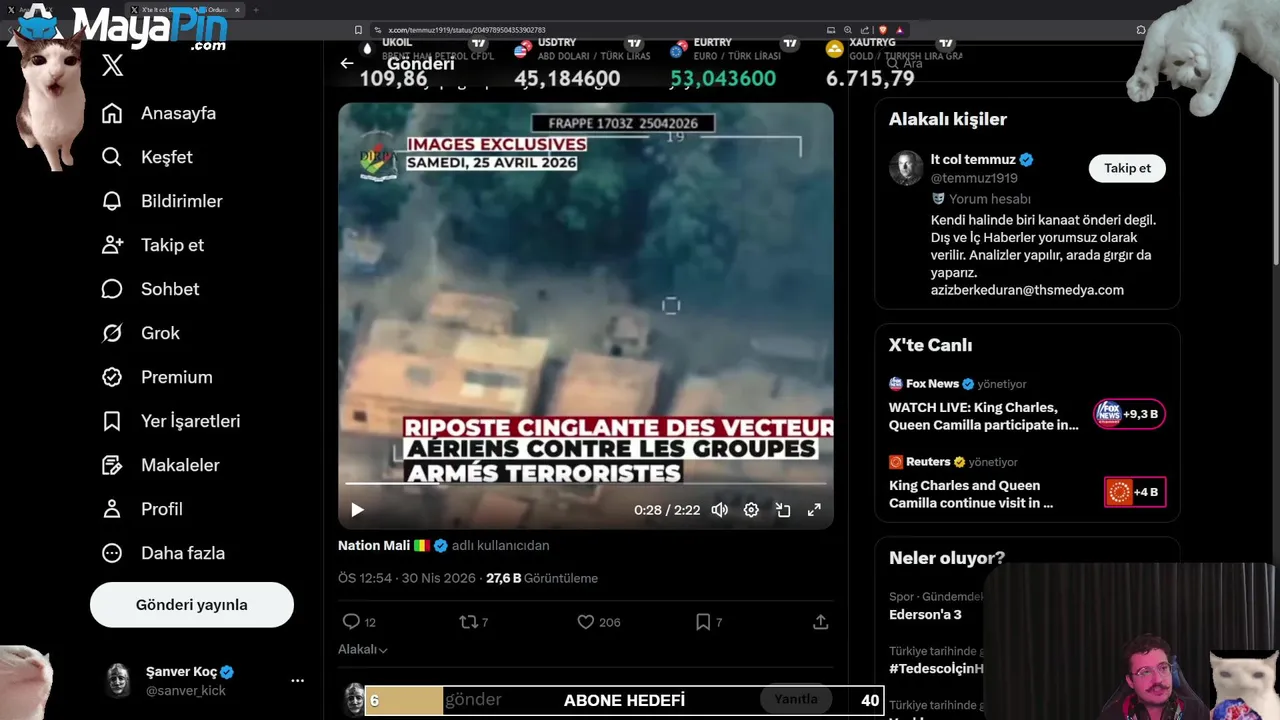
Task: Open Reuters live King Charles broadcast
Action: click(x=971, y=494)
